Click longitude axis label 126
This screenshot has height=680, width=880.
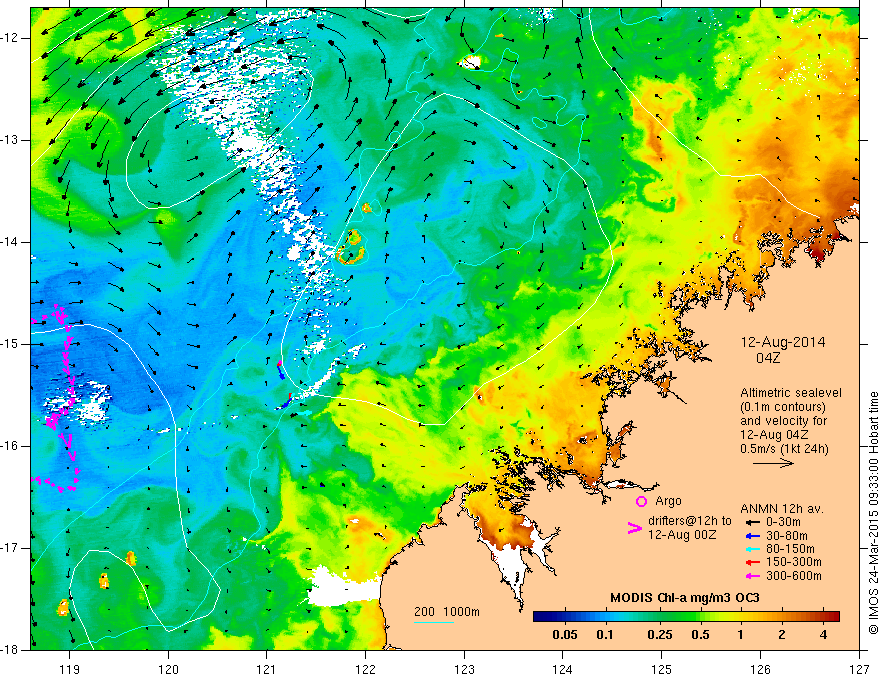click(760, 669)
